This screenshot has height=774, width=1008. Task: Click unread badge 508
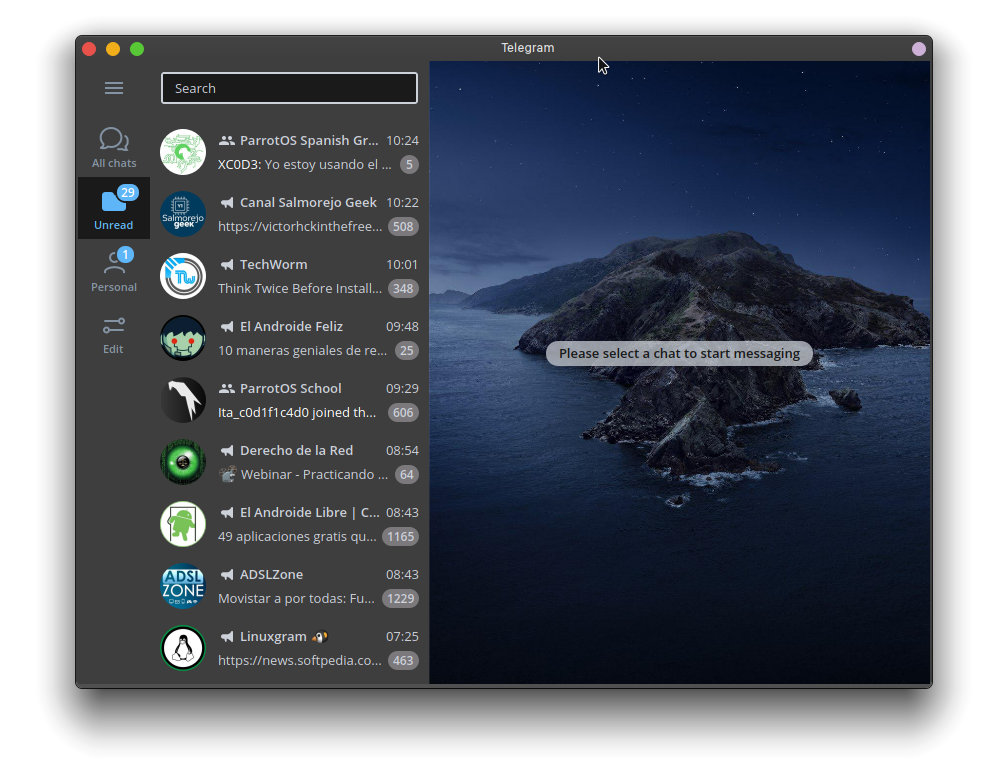(x=403, y=226)
